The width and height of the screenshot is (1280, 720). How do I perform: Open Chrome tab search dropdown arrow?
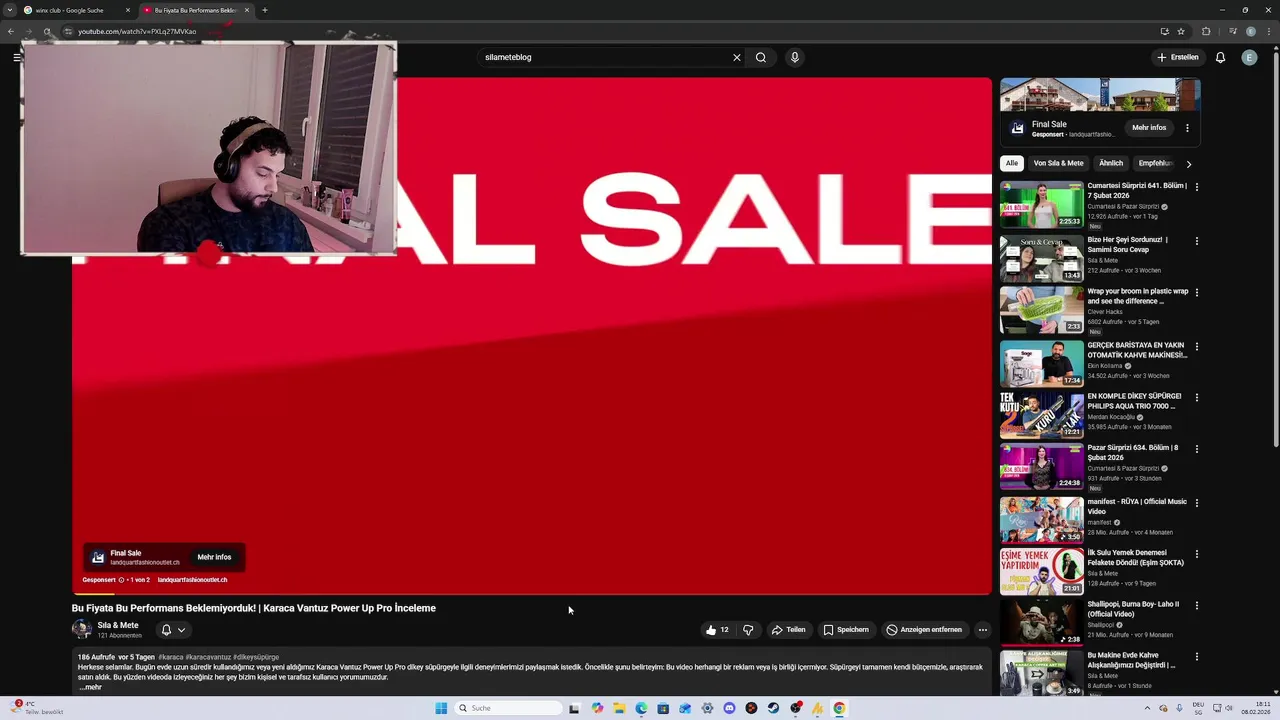click(10, 10)
